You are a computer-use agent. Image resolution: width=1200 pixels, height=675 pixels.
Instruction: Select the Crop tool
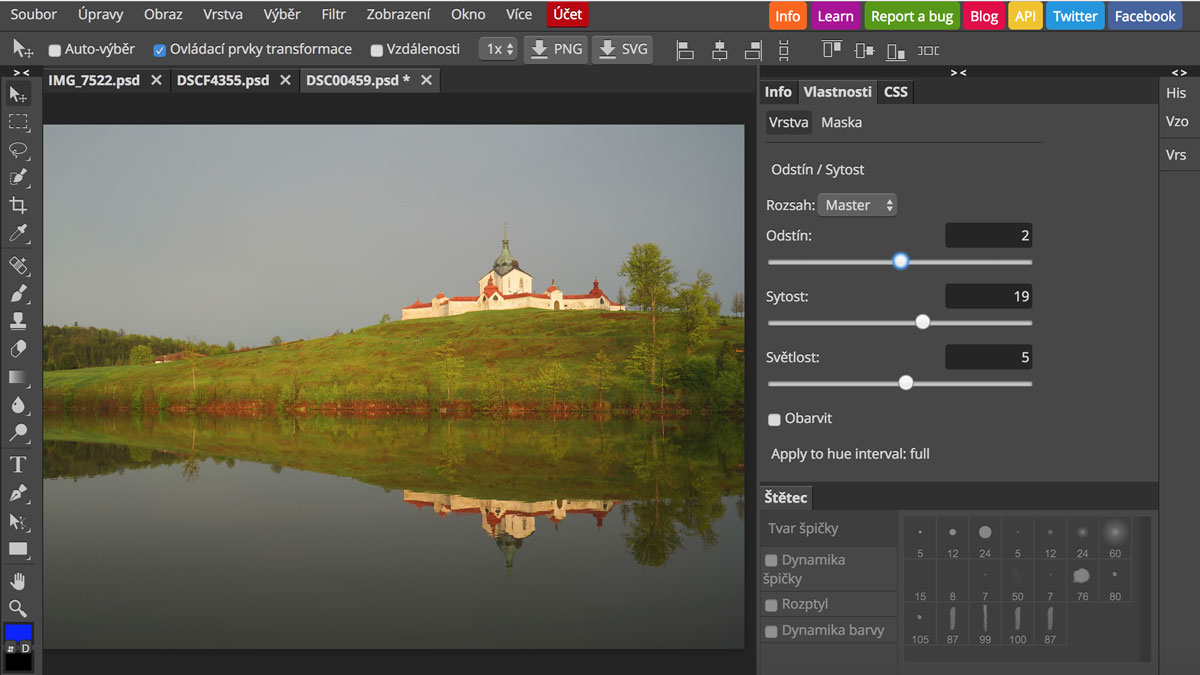(x=18, y=205)
